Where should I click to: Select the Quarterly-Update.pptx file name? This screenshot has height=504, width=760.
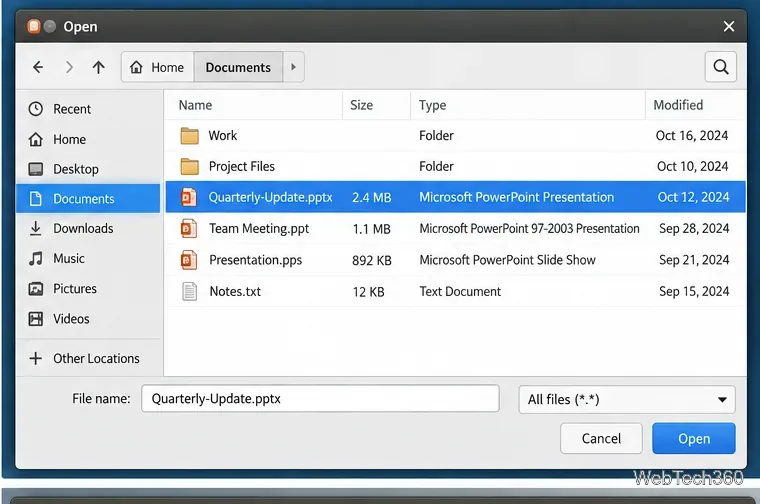pyautogui.click(x=270, y=197)
